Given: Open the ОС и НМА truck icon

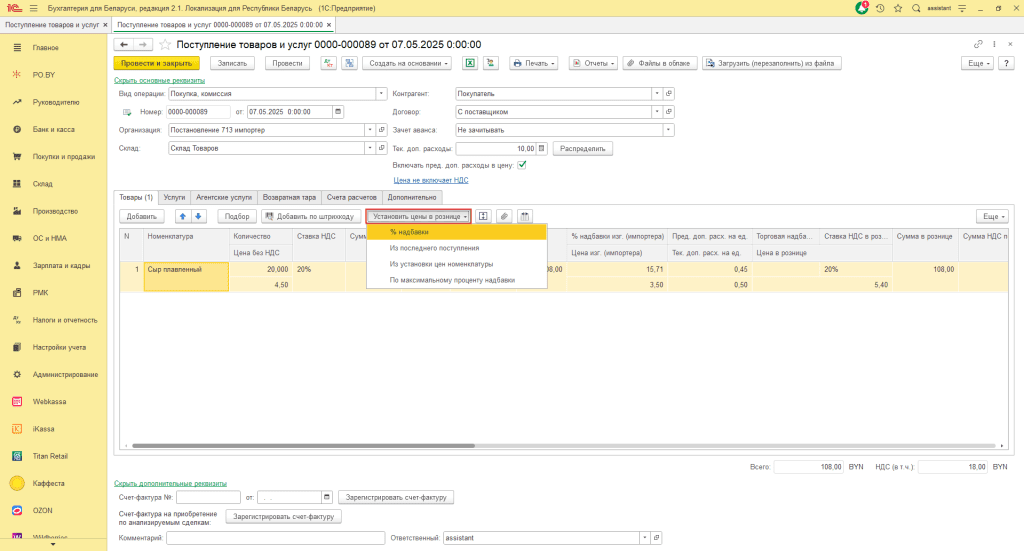Looking at the screenshot, I should [x=17, y=238].
